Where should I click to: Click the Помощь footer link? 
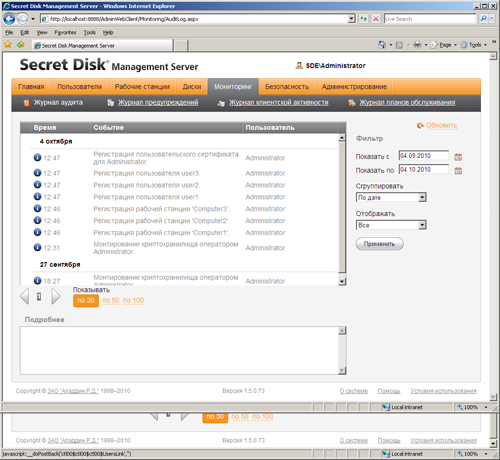389,391
